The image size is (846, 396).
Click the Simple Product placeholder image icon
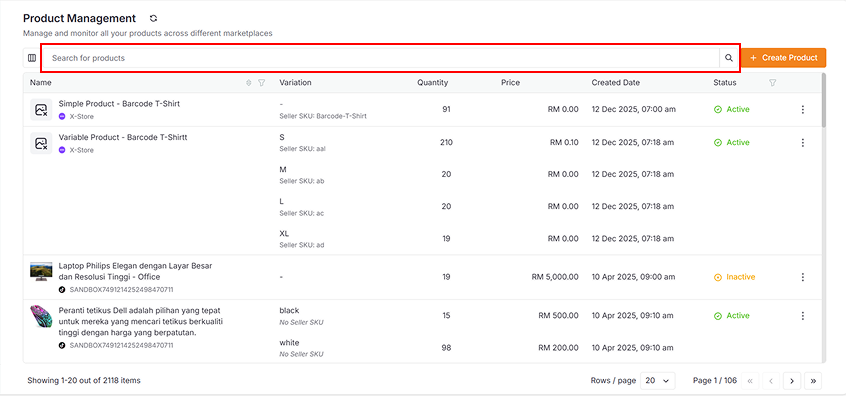click(41, 110)
